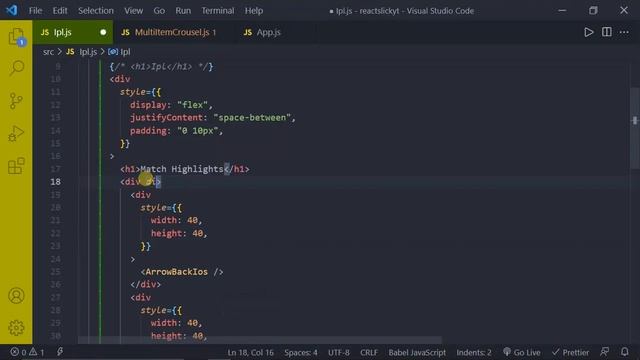Screen dimensions: 640x360
Task: Click line number 18 in the gutter
Action: [56, 182]
